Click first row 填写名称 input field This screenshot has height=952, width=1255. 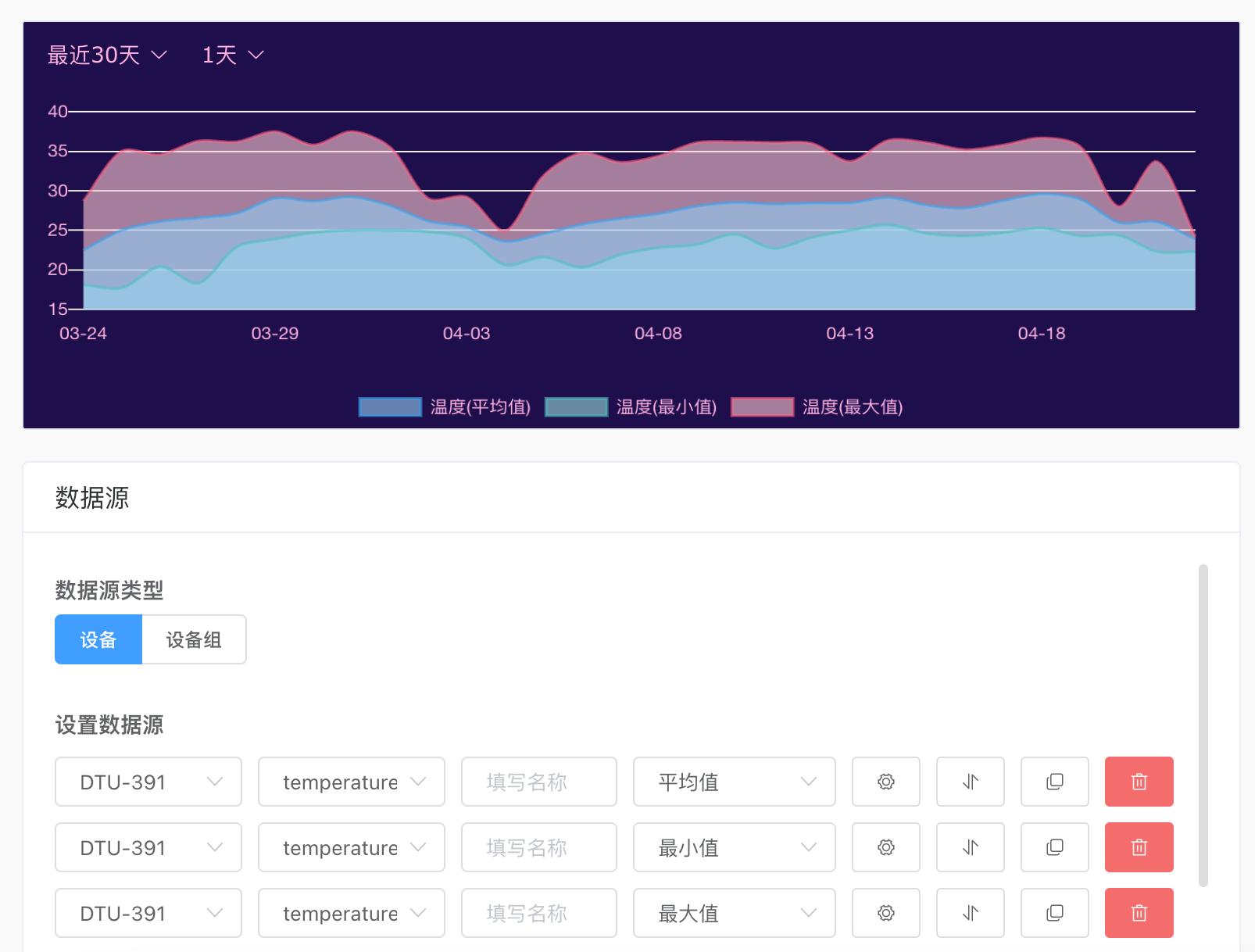[x=538, y=782]
